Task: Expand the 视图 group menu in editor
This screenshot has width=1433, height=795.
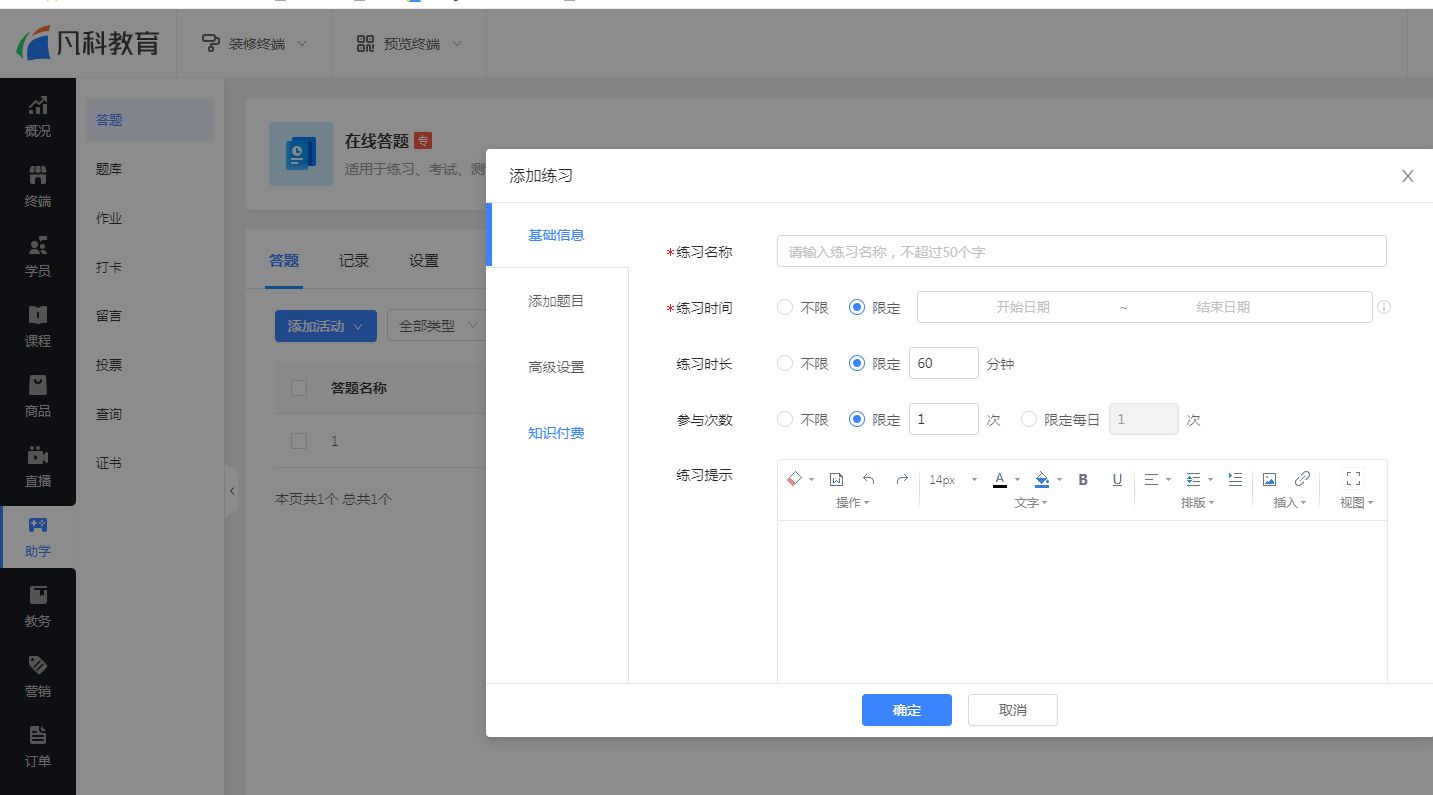Action: click(x=1356, y=502)
